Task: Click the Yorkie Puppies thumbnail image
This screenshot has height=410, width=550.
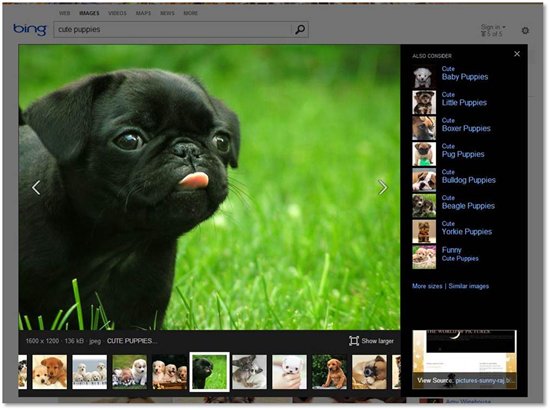Action: pos(424,231)
